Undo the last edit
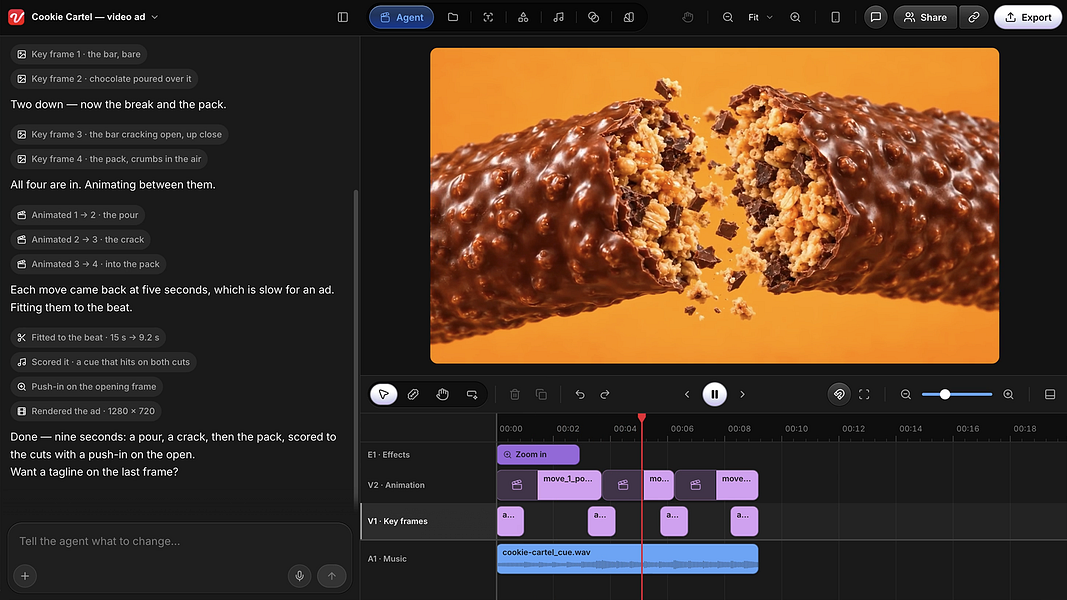 580,395
